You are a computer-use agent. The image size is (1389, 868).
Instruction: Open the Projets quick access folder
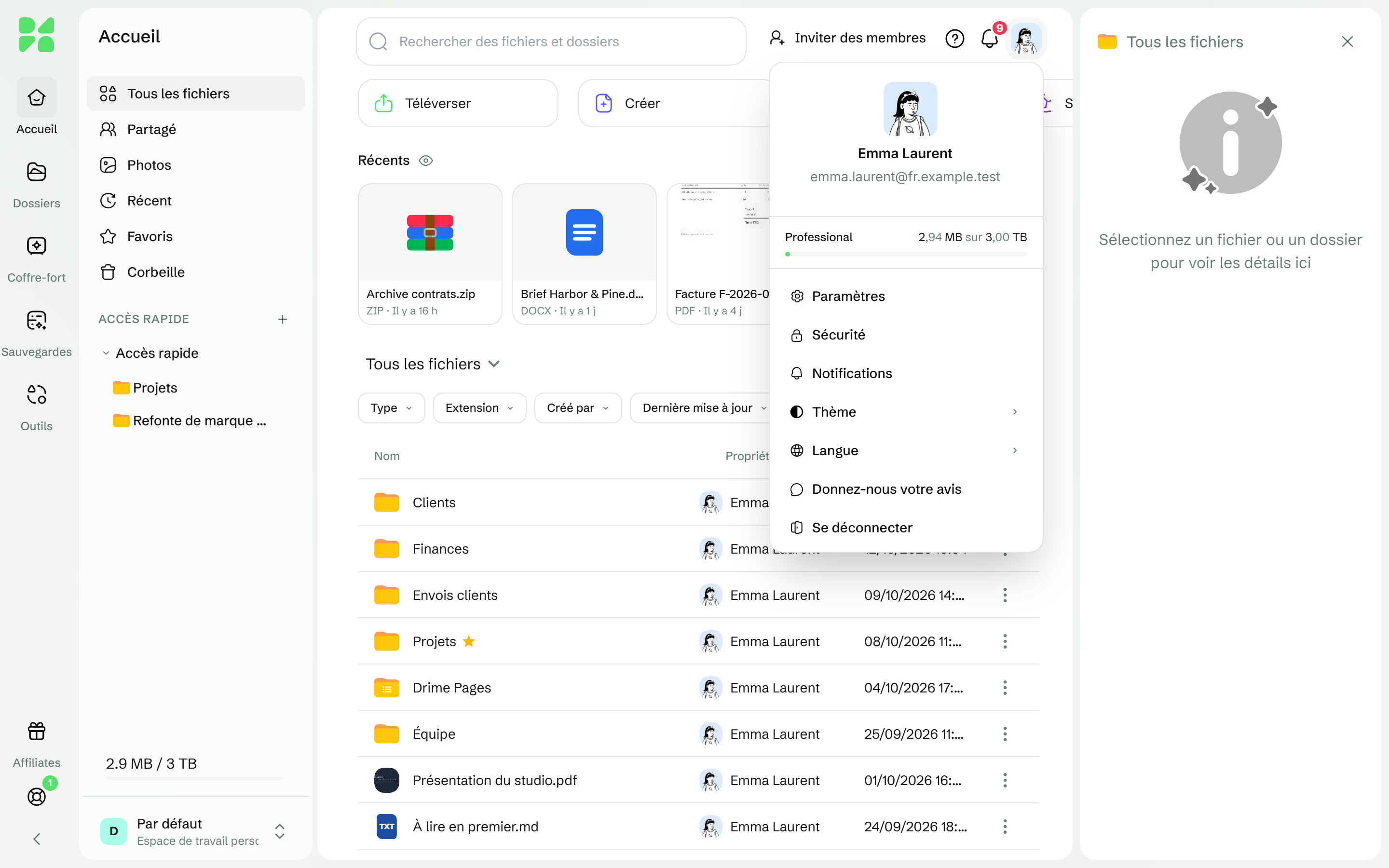point(145,388)
